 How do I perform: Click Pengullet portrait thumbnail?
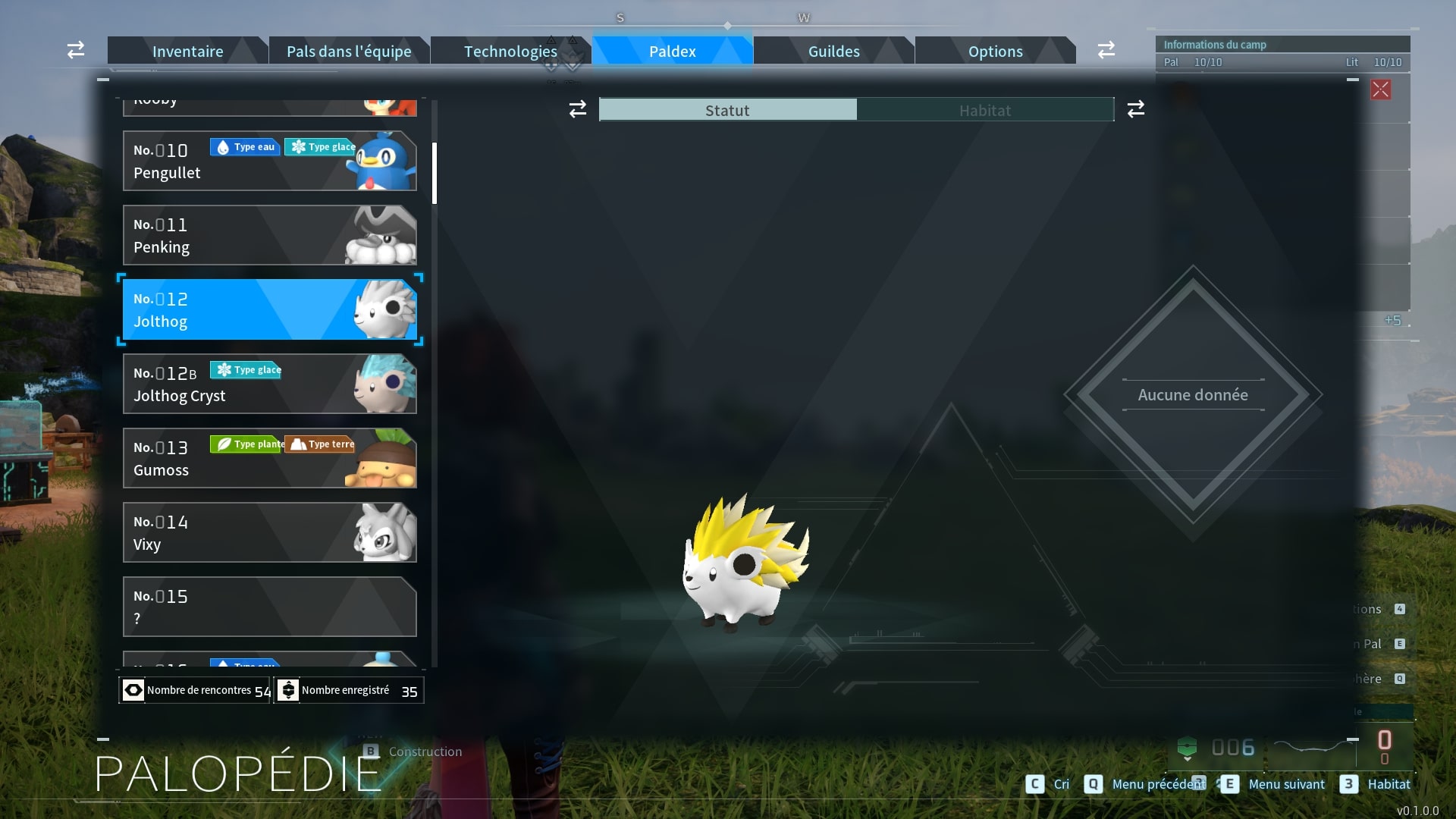[x=381, y=161]
